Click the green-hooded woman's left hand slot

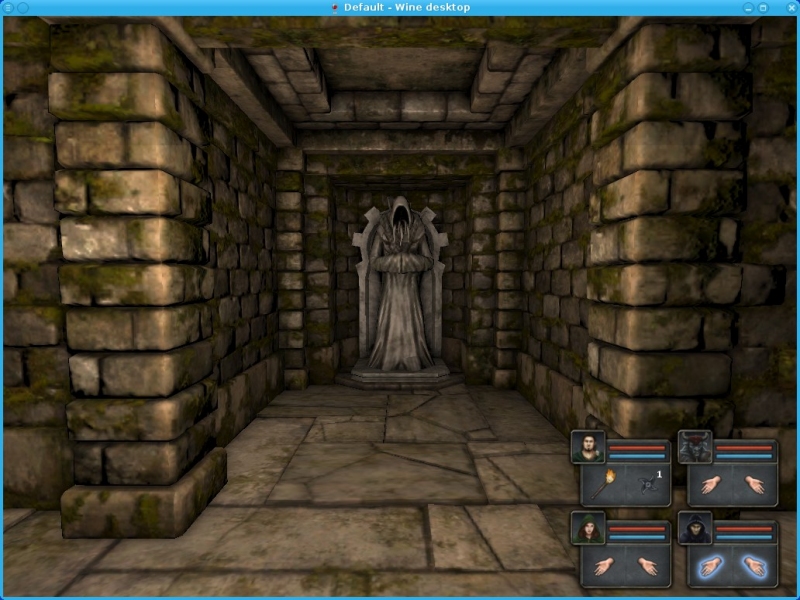(x=606, y=567)
